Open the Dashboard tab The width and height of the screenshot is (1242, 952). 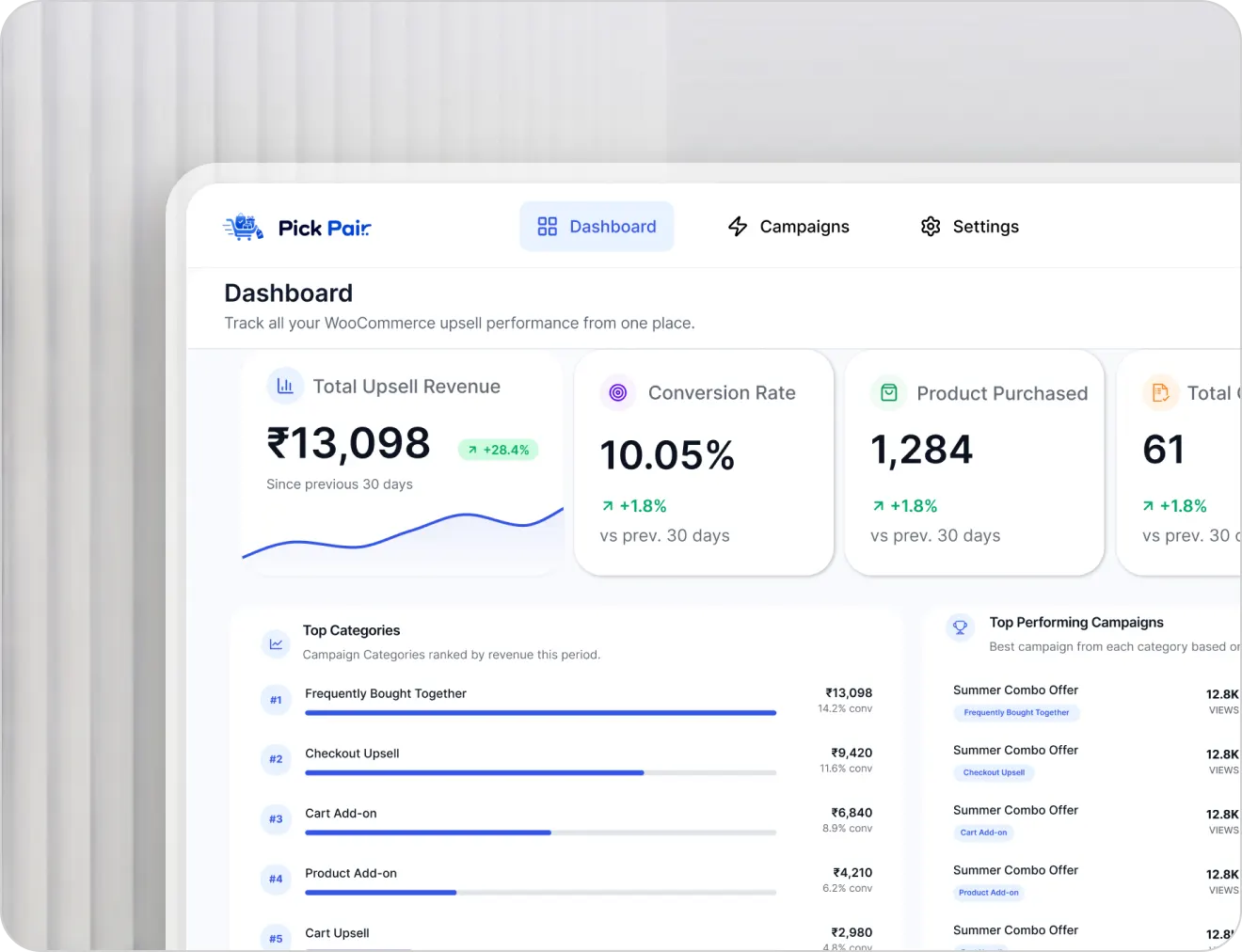pyautogui.click(x=597, y=227)
